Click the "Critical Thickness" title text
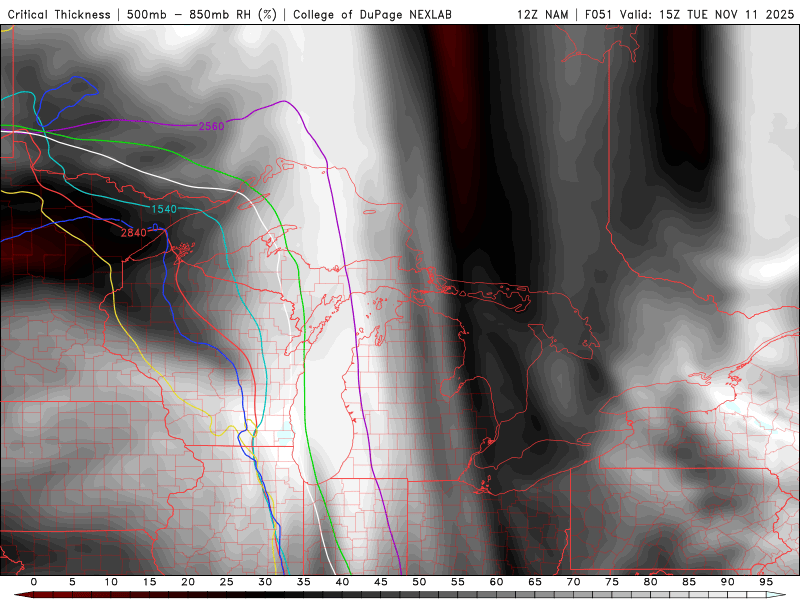 pyautogui.click(x=59, y=15)
